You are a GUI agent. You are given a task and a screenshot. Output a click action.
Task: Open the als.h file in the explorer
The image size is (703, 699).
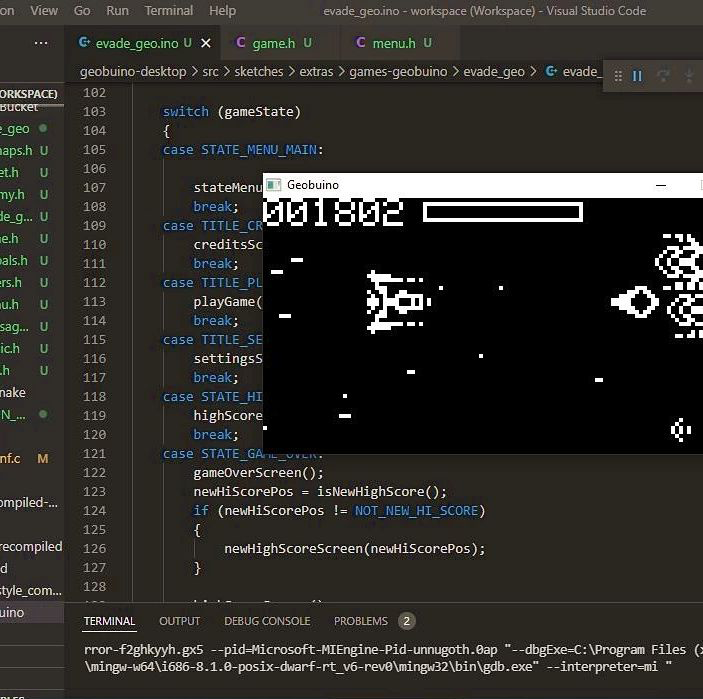tap(14, 260)
